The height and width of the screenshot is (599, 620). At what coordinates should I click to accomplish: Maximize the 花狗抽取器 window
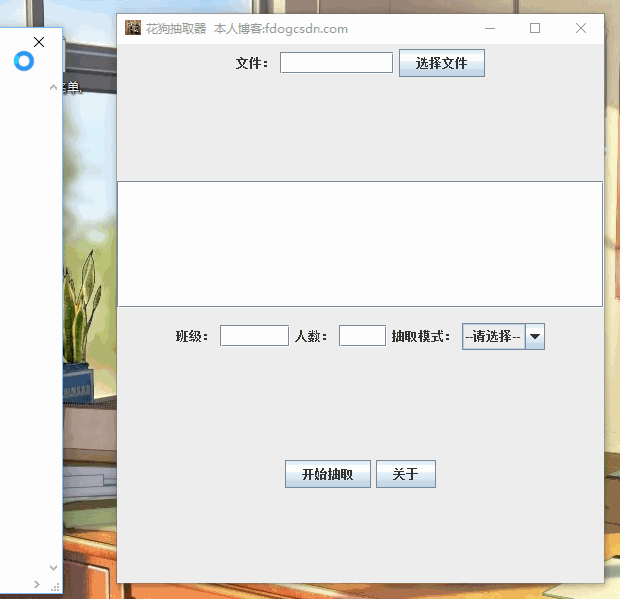tap(535, 28)
